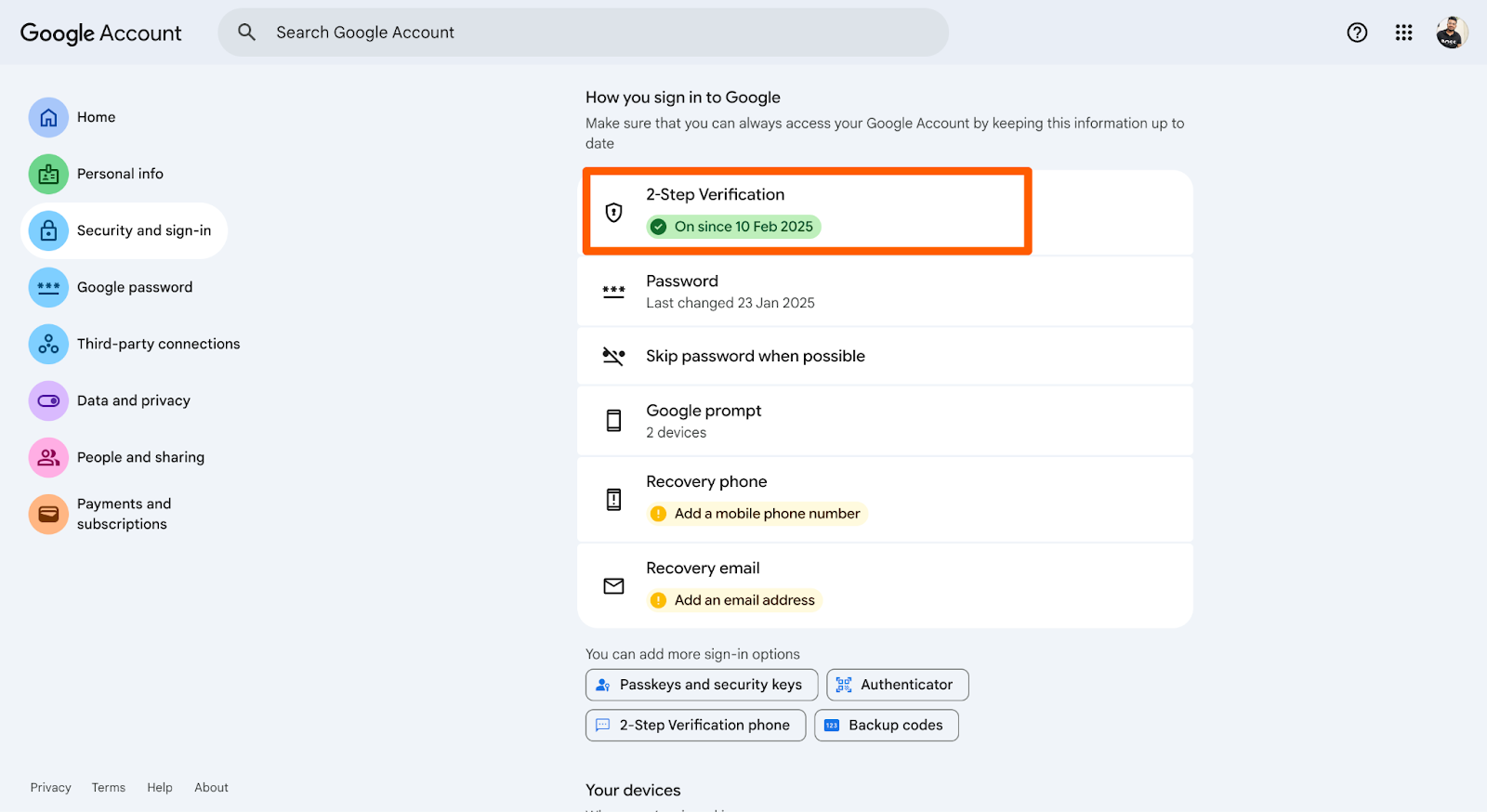Click the profile avatar picture
The height and width of the screenshot is (812, 1487).
click(x=1451, y=33)
